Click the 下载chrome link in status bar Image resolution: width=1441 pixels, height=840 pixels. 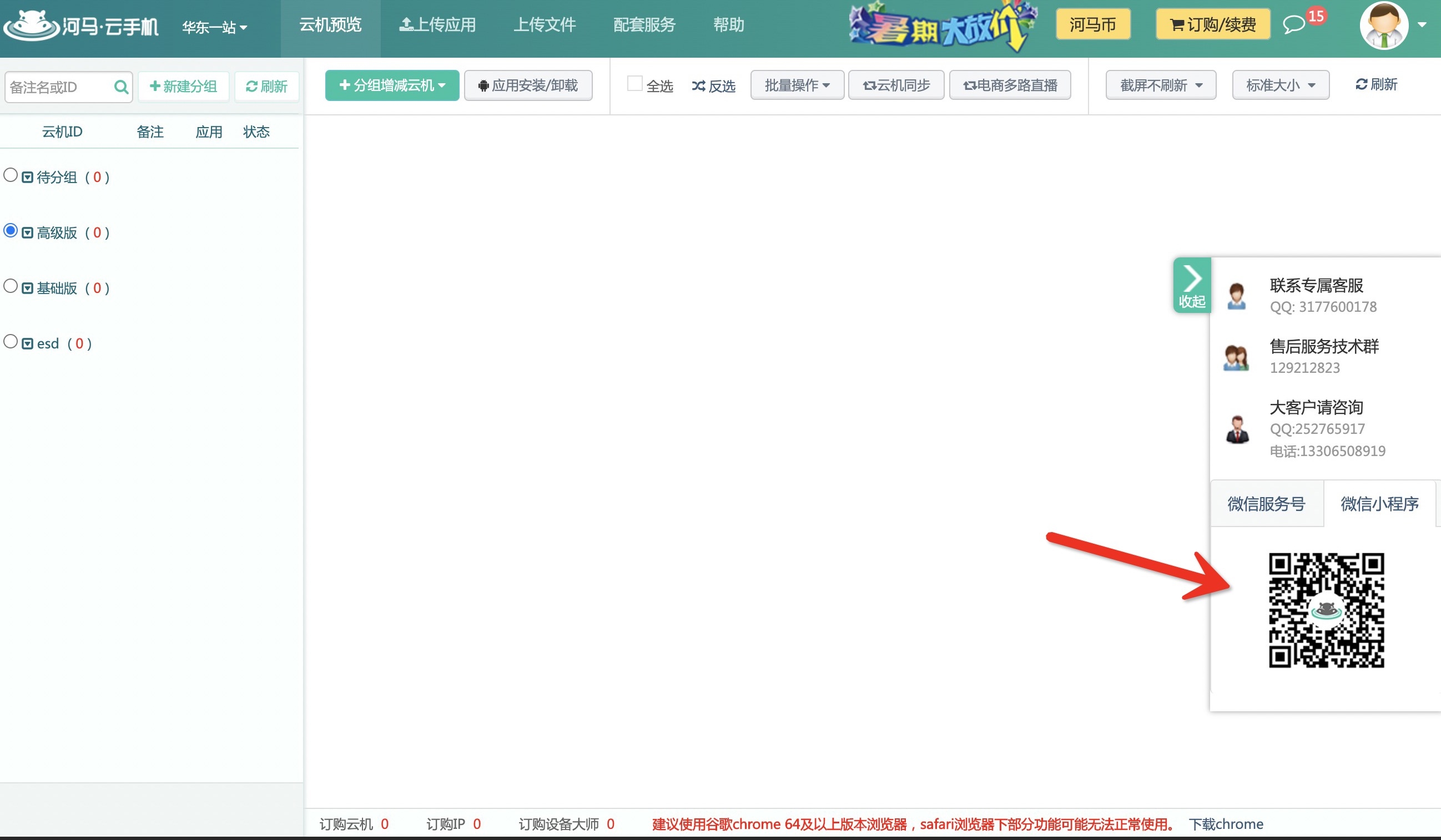pos(1226,823)
